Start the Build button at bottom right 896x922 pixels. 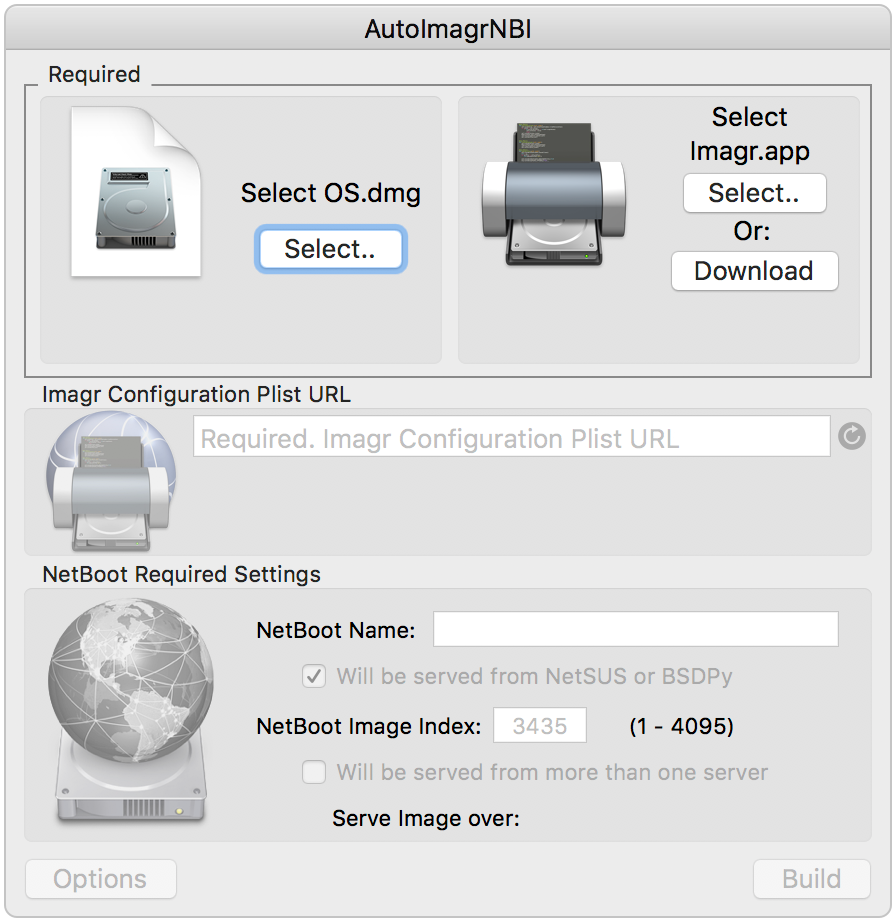click(x=811, y=879)
